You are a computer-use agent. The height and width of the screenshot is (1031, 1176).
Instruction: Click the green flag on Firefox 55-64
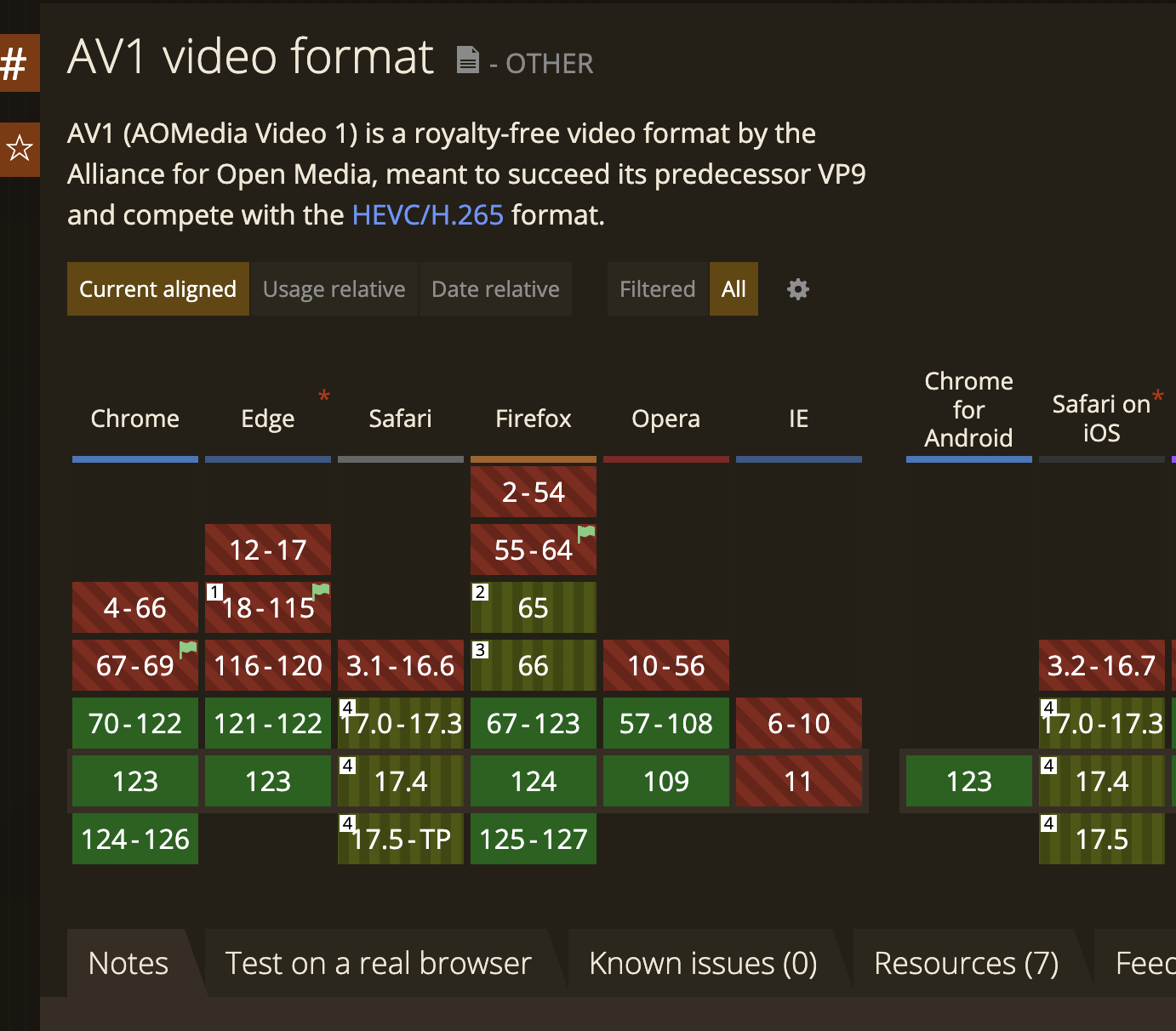tap(586, 533)
